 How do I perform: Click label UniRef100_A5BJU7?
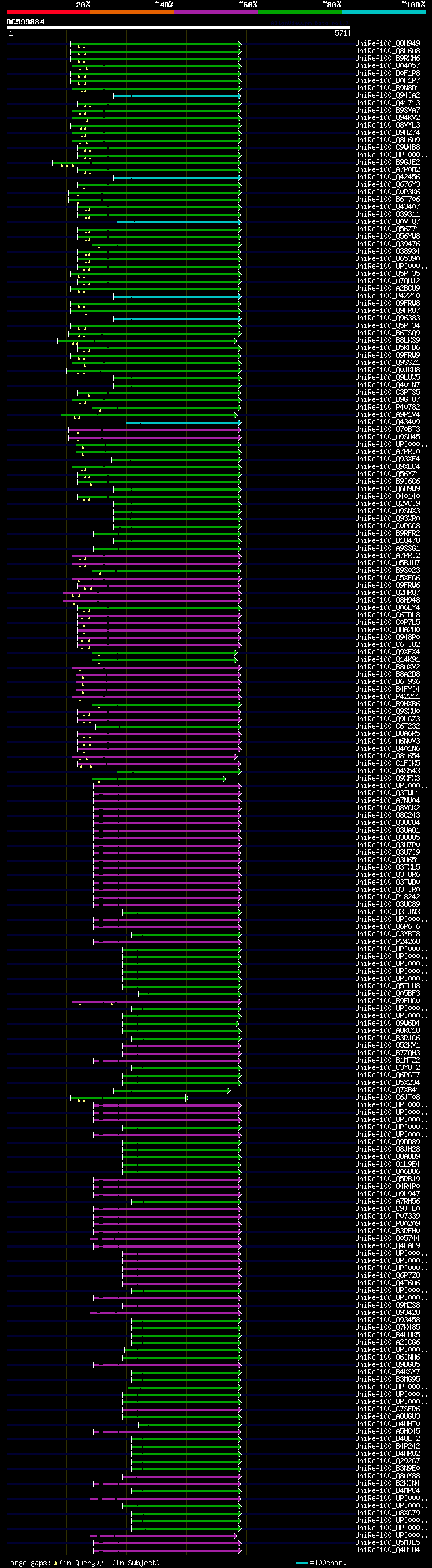point(387,563)
